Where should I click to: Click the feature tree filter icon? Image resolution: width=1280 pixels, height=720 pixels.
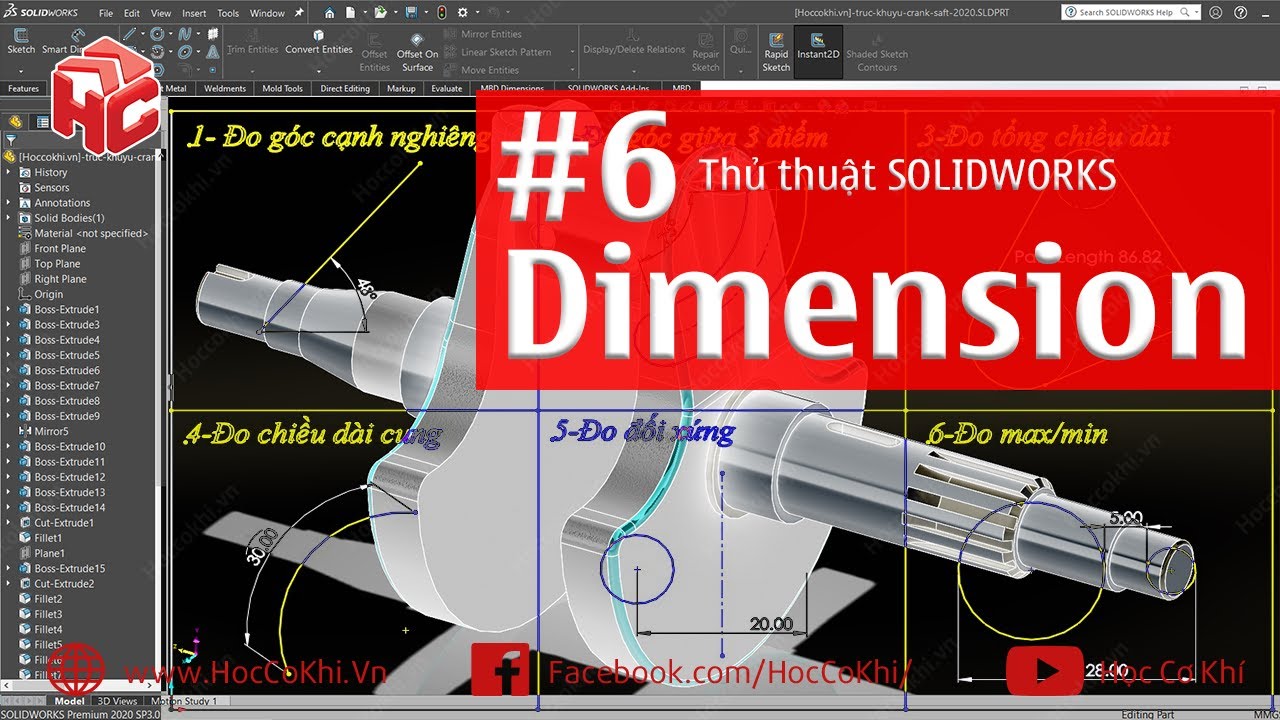click(11, 139)
